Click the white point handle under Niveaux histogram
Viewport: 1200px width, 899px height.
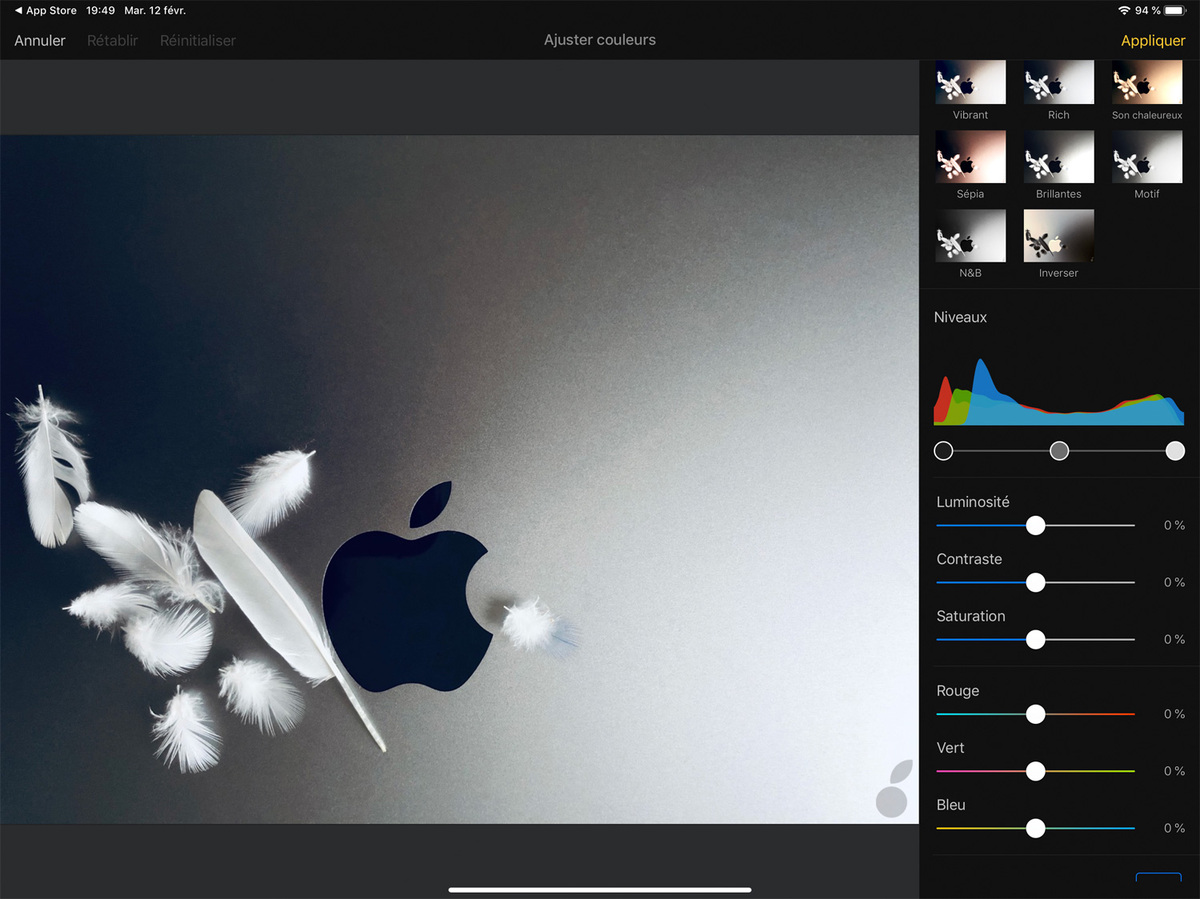(x=1175, y=451)
